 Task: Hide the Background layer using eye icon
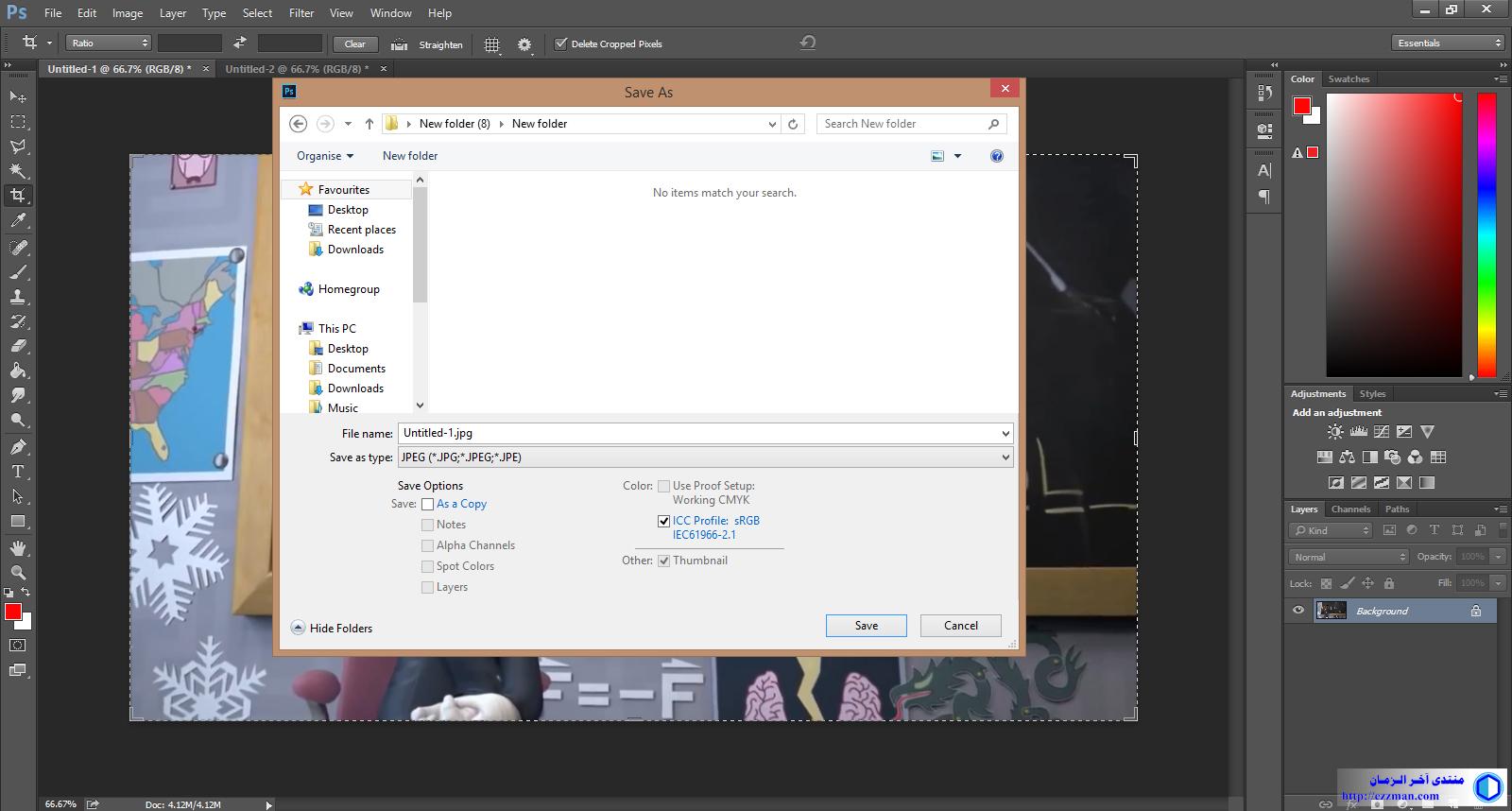click(x=1297, y=611)
